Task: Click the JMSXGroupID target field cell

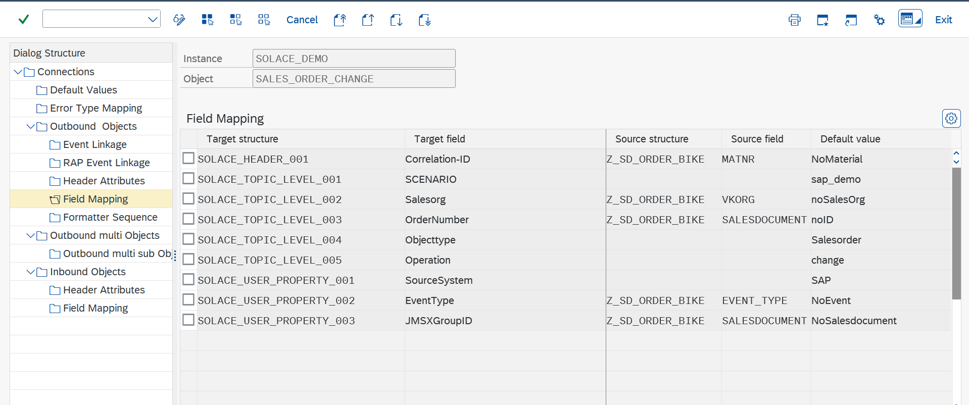Action: pyautogui.click(x=505, y=321)
